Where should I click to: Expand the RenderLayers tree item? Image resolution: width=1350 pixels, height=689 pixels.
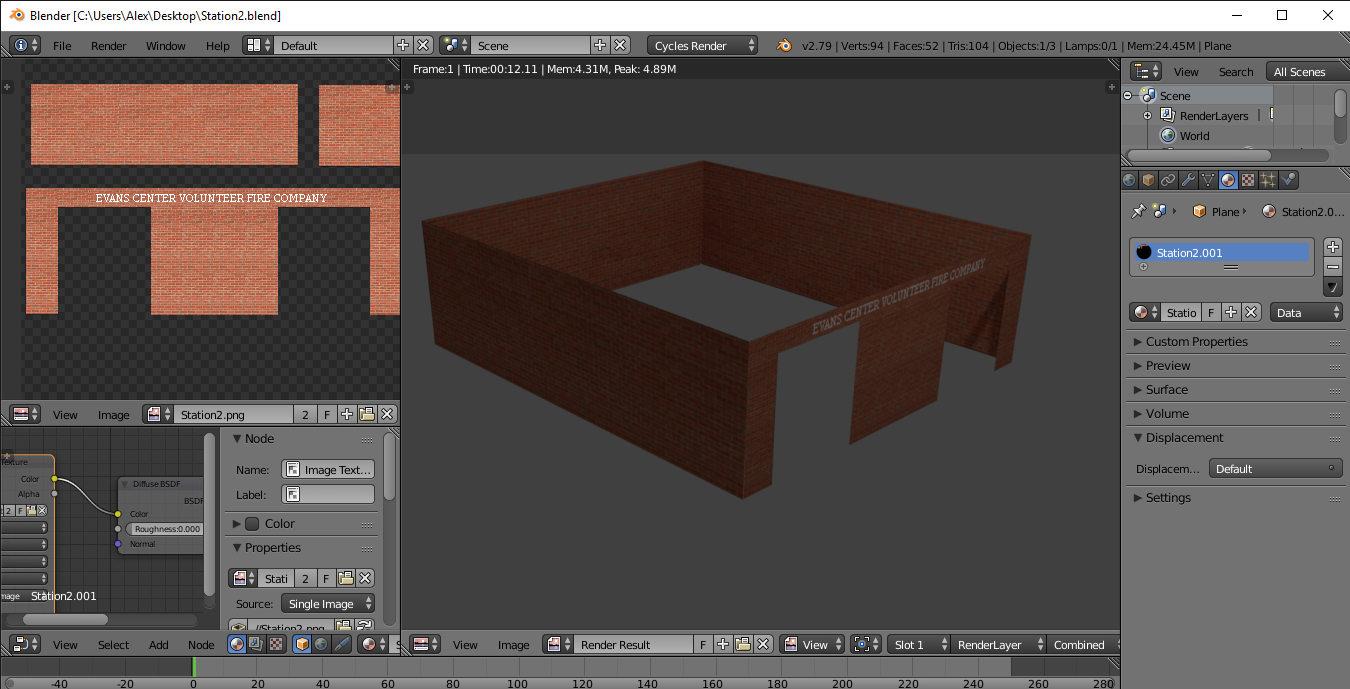click(x=1148, y=116)
